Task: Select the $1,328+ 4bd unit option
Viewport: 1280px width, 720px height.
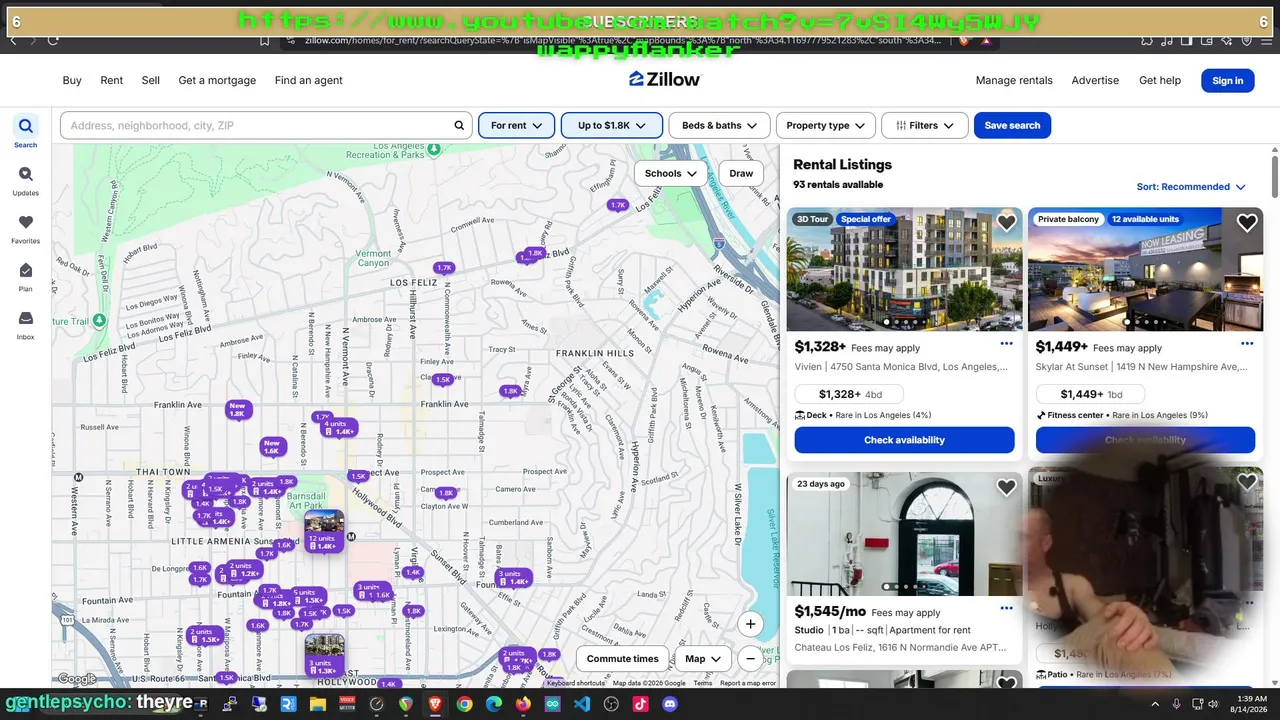Action: coord(850,394)
